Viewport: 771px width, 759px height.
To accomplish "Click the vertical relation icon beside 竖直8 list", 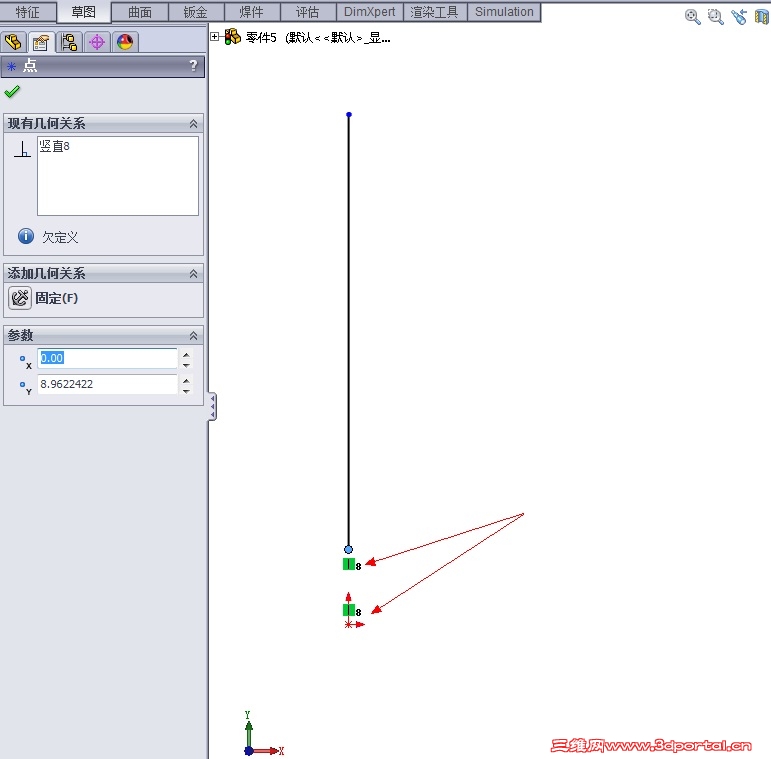I will click(x=22, y=149).
